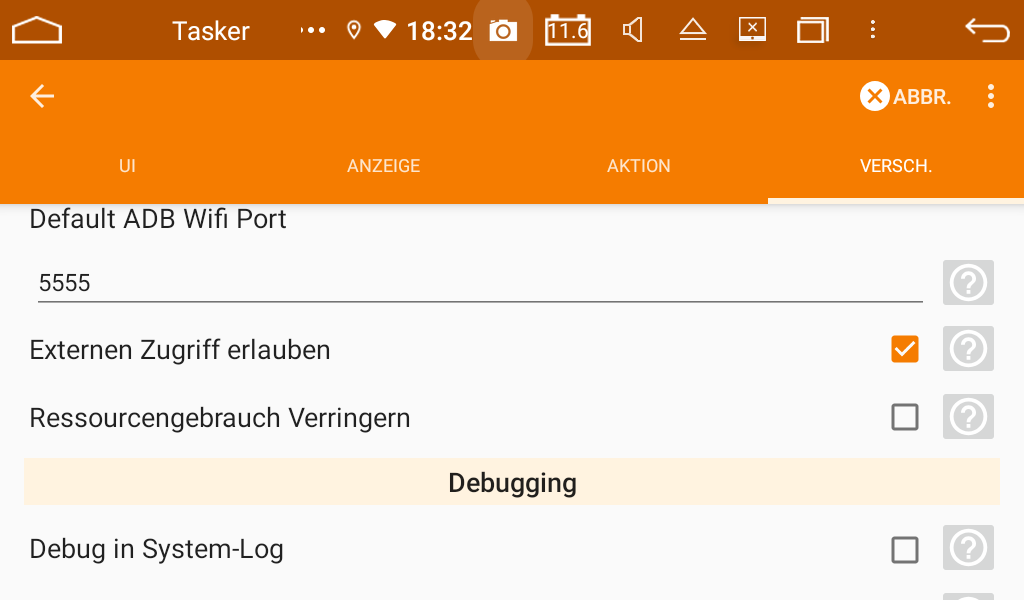Open Tasker's three-dot overflow menu

point(991,96)
